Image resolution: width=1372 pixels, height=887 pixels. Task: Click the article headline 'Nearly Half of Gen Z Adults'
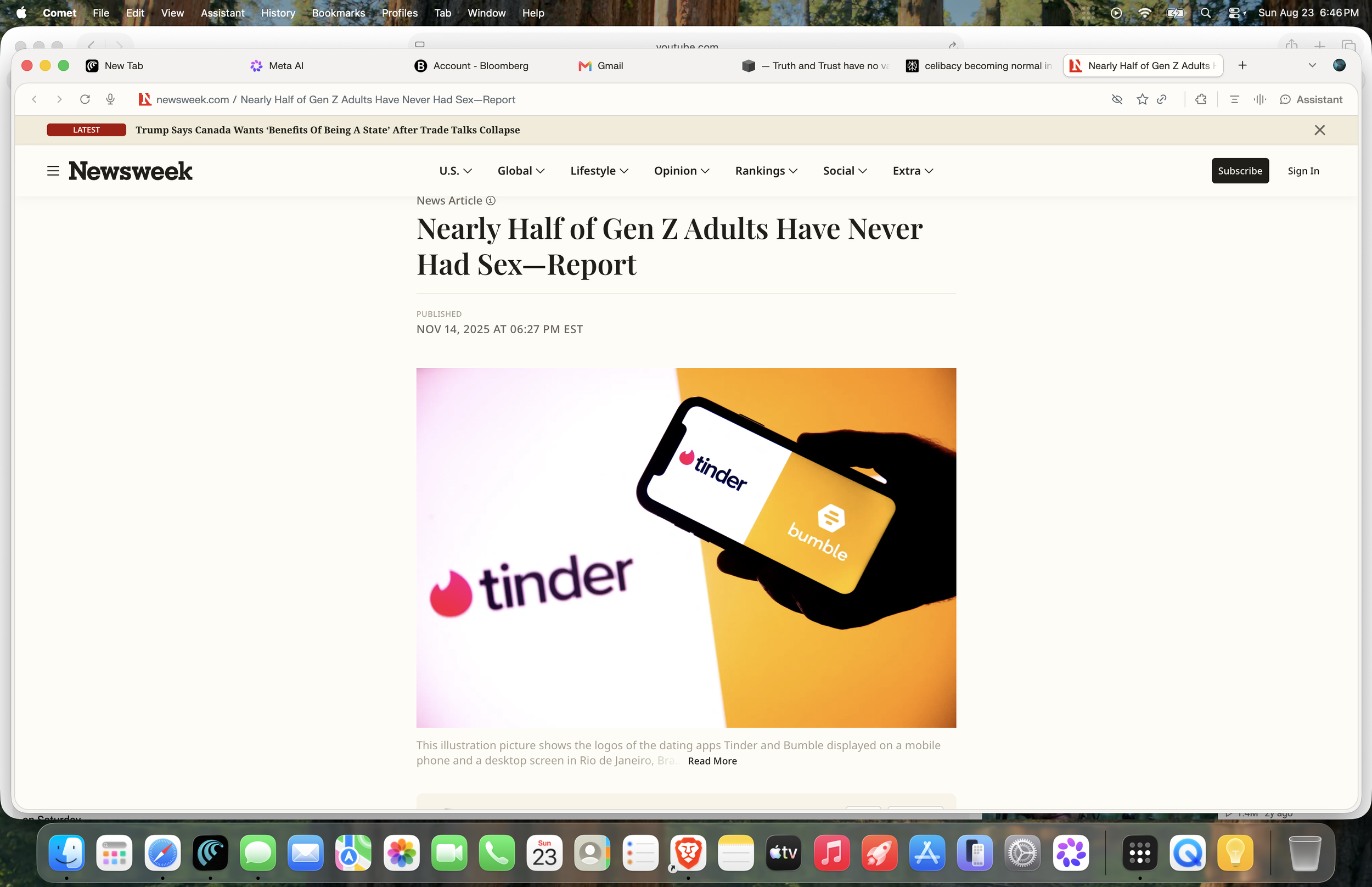click(670, 246)
